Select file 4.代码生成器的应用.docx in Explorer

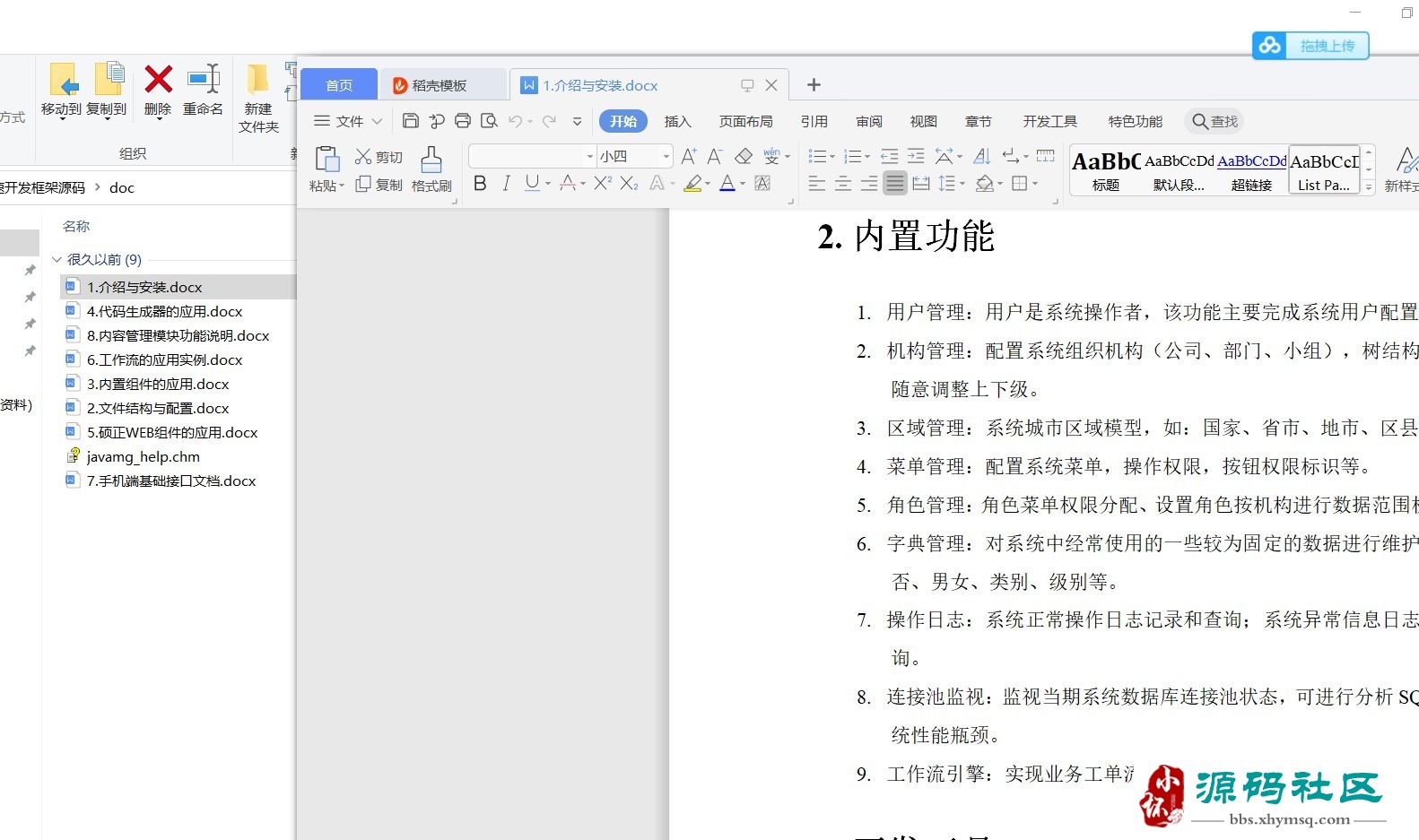164,311
